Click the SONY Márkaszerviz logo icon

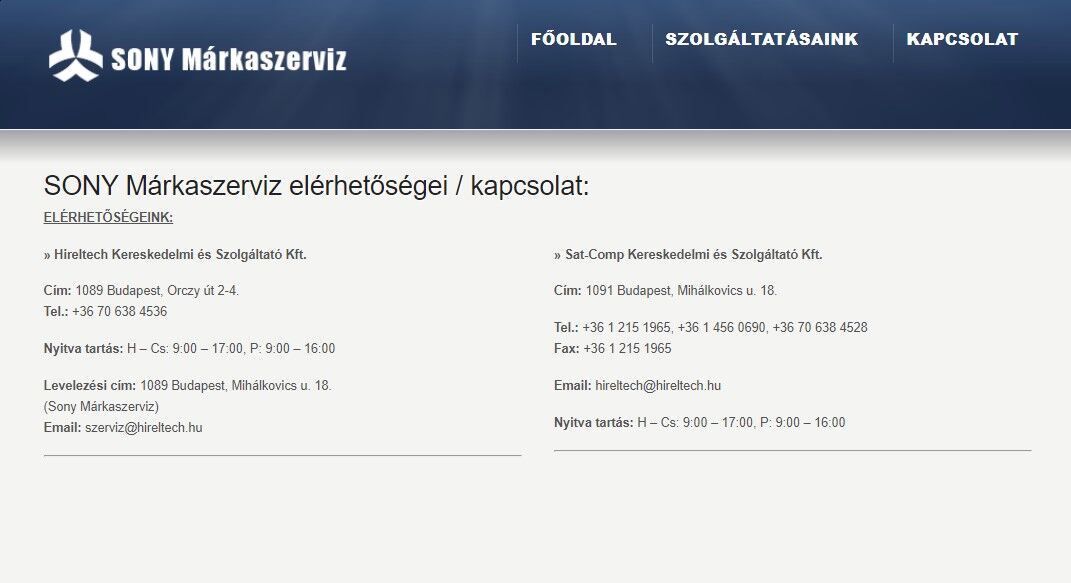[76, 55]
